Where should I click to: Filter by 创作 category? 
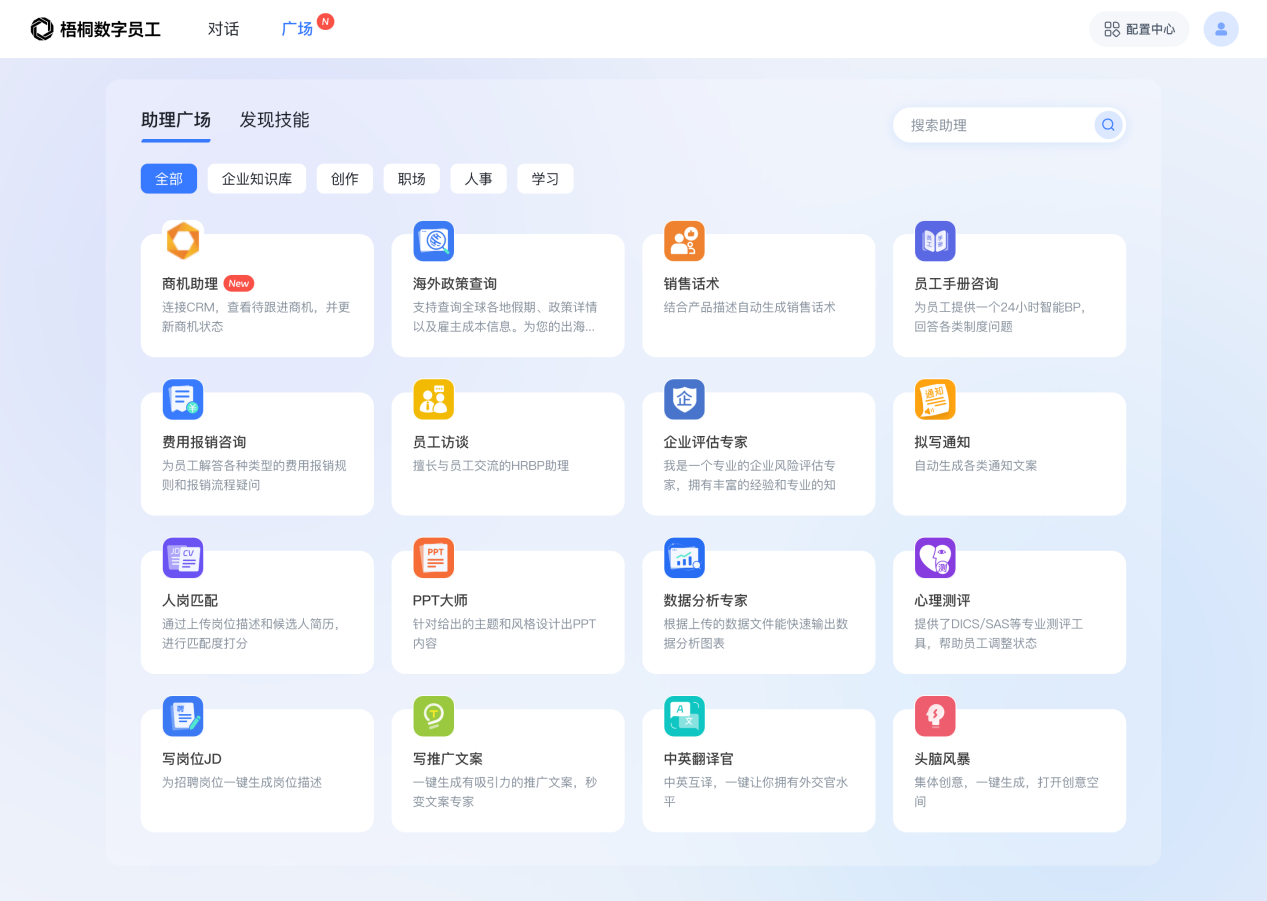pyautogui.click(x=345, y=179)
